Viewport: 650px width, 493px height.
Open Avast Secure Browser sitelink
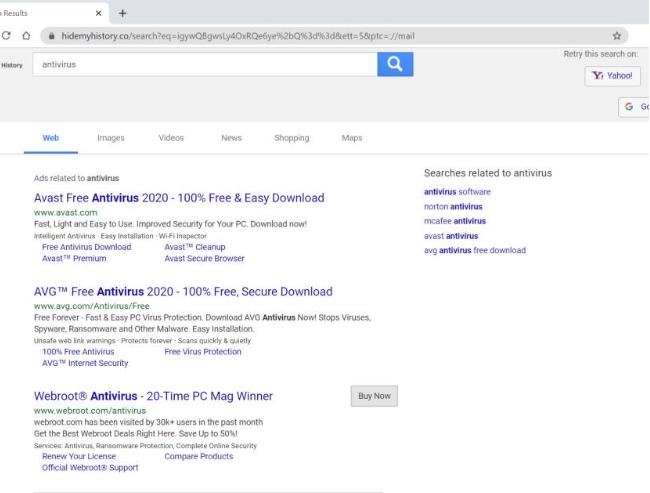coord(204,258)
